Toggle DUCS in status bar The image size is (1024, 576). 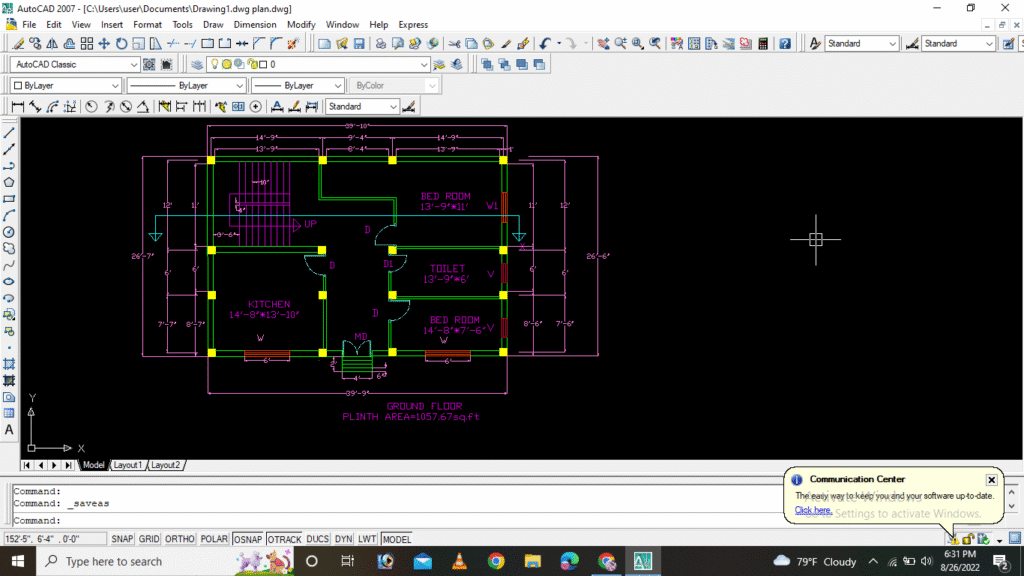(317, 539)
